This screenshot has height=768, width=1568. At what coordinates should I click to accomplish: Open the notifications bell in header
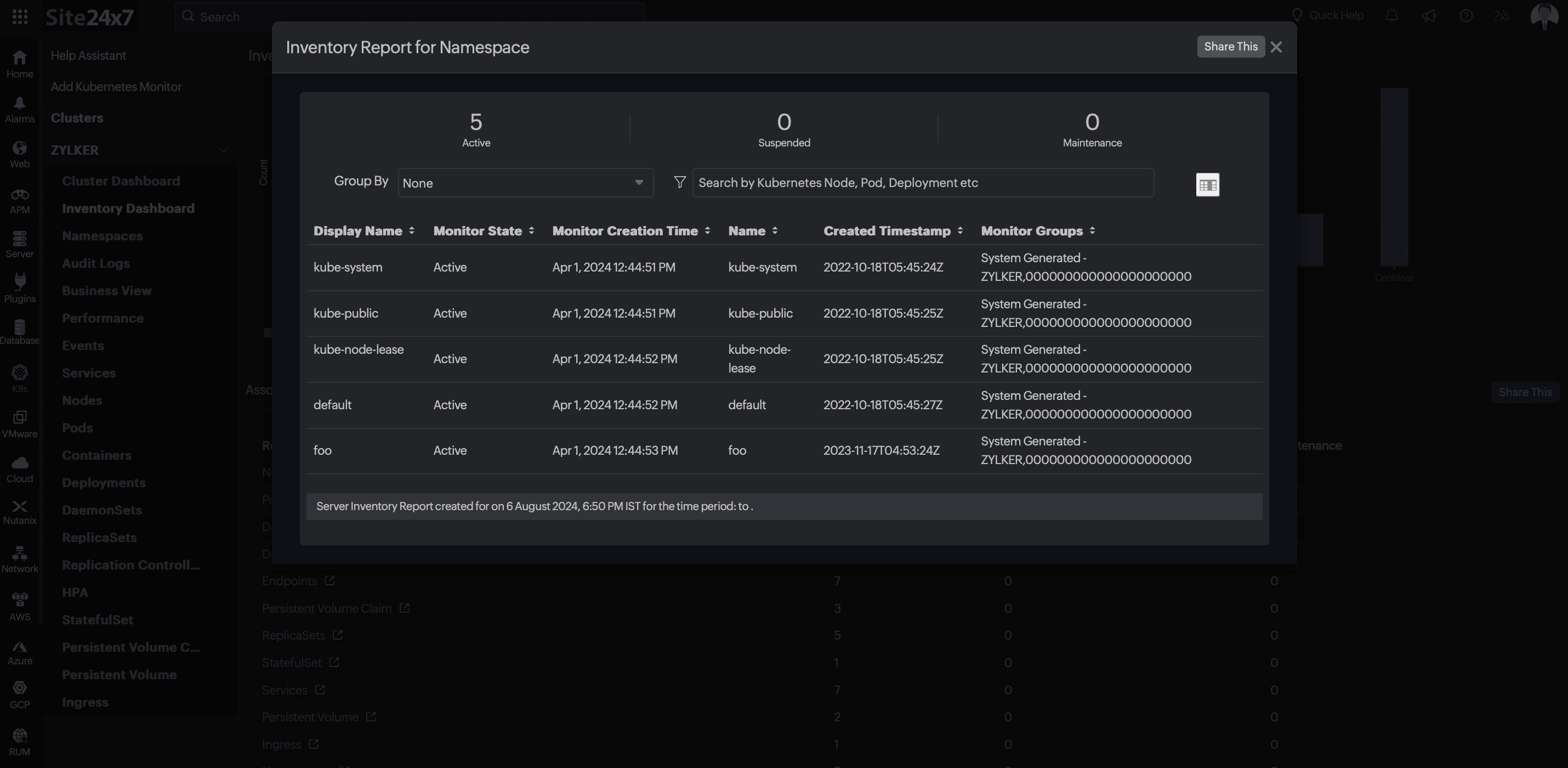tap(1391, 16)
